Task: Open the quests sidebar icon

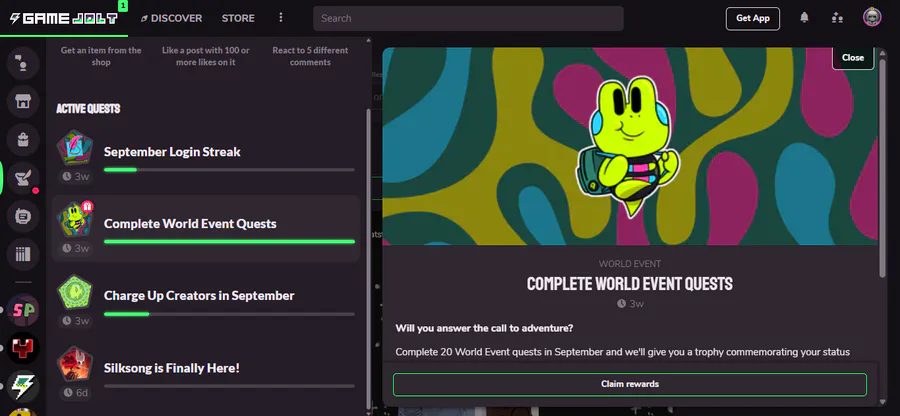Action: click(x=23, y=178)
